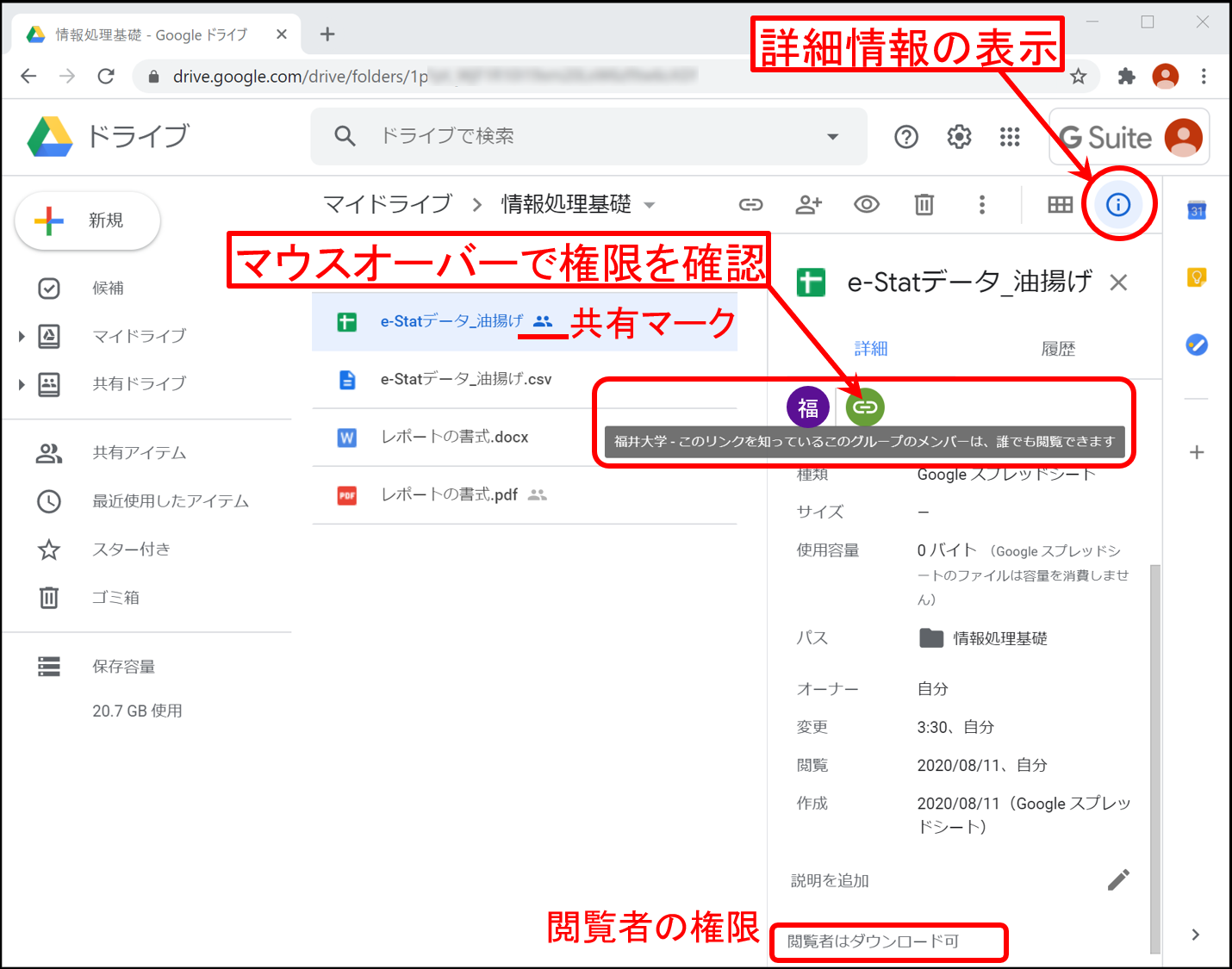Collapse side panel with bottom chevron
Screen dimensions: 1232x969
[x=1196, y=935]
